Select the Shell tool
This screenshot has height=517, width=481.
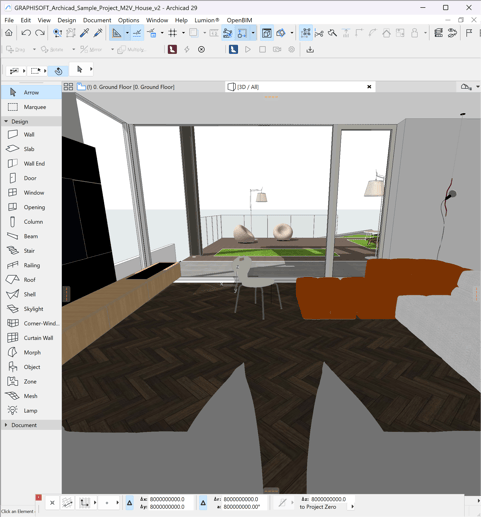pyautogui.click(x=31, y=294)
